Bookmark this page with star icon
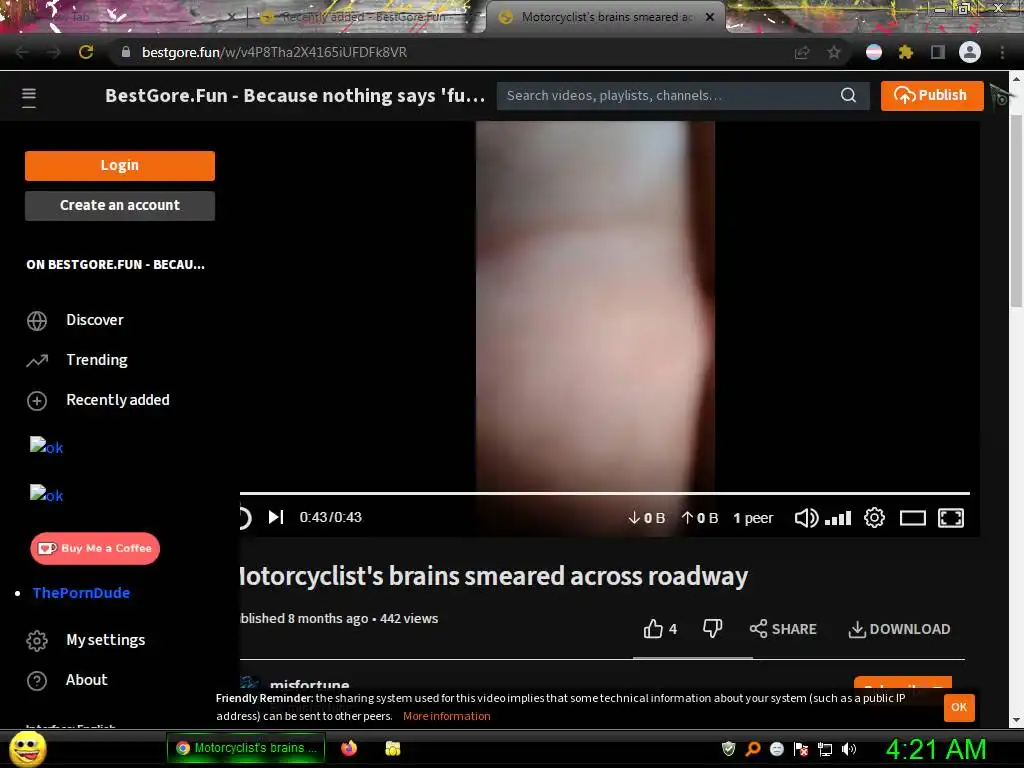 [x=834, y=52]
